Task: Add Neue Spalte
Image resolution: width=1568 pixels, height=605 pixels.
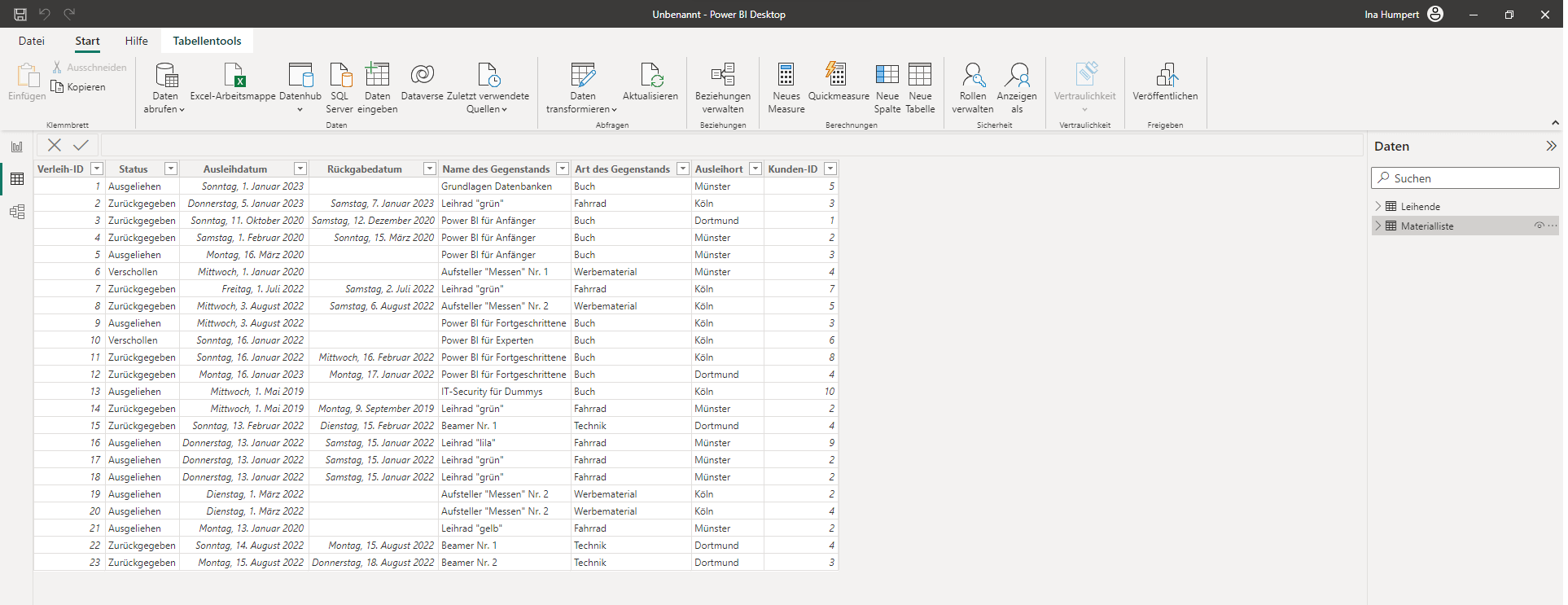Action: click(x=887, y=88)
